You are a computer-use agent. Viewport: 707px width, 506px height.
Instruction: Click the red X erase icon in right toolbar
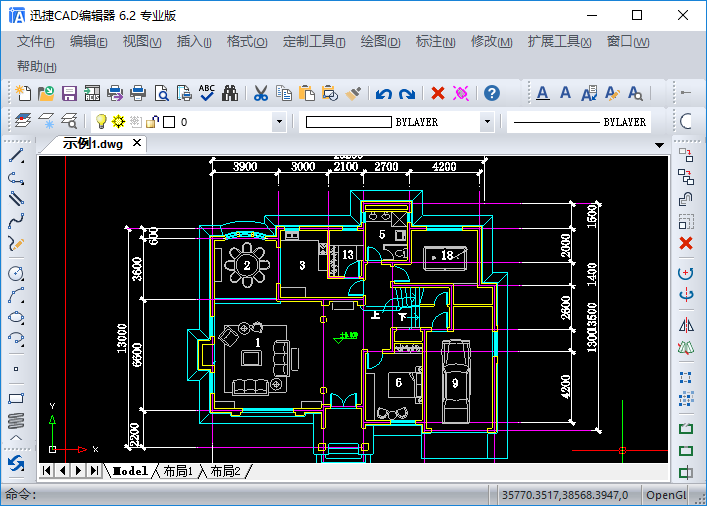tap(686, 243)
